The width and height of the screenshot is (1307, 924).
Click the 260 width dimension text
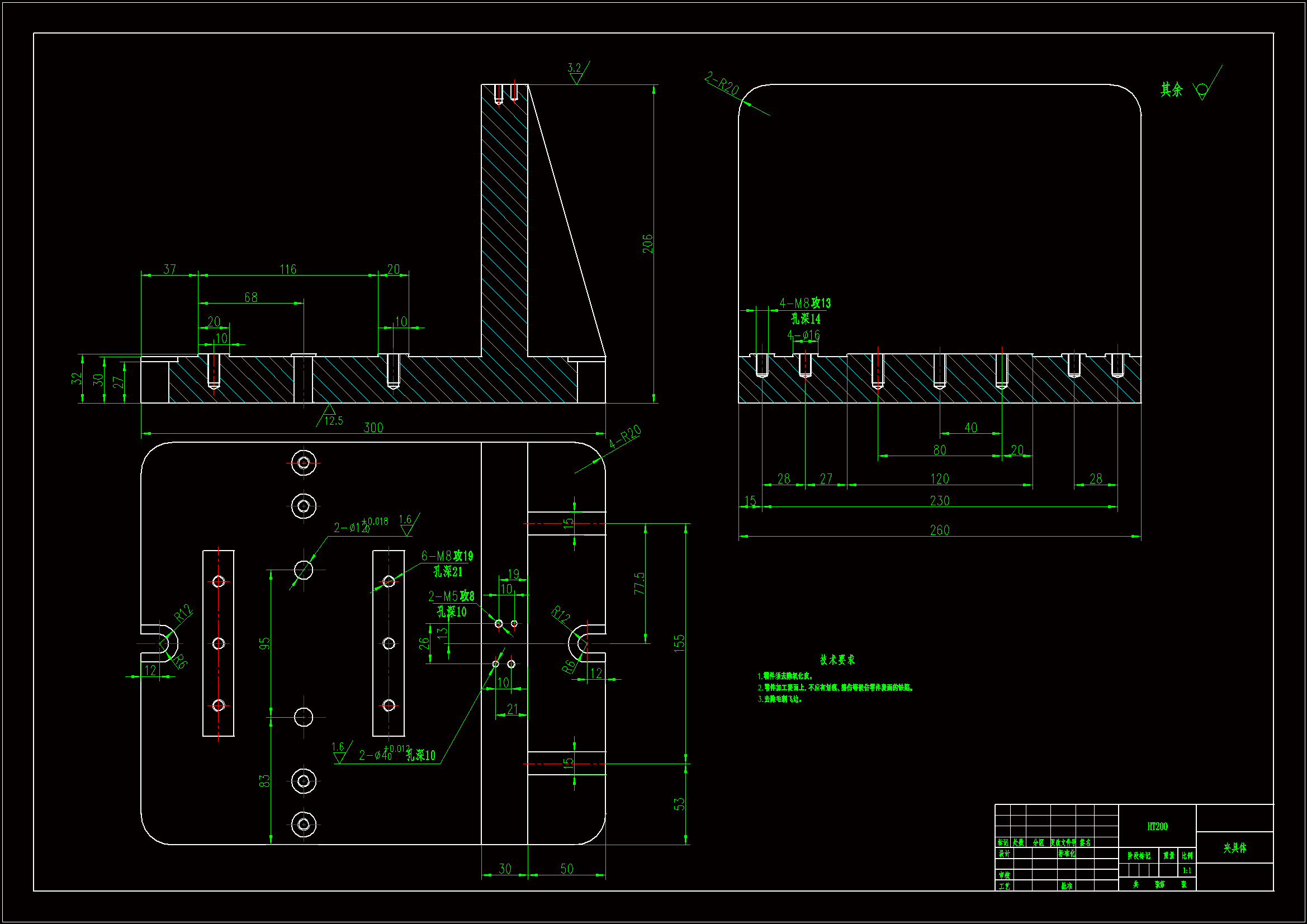pyautogui.click(x=939, y=530)
